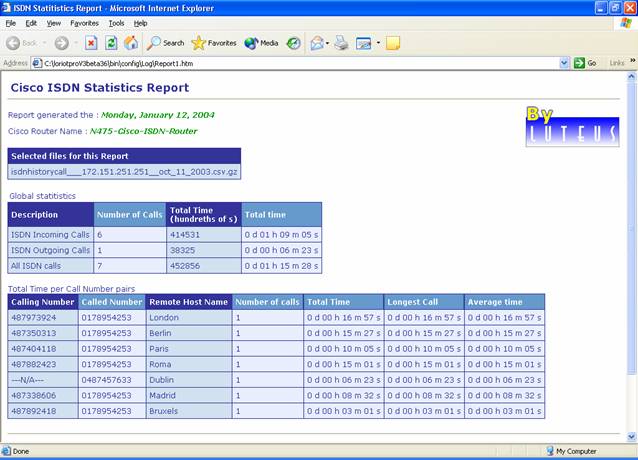Open the File menu
The width and height of the screenshot is (638, 460).
[11, 22]
